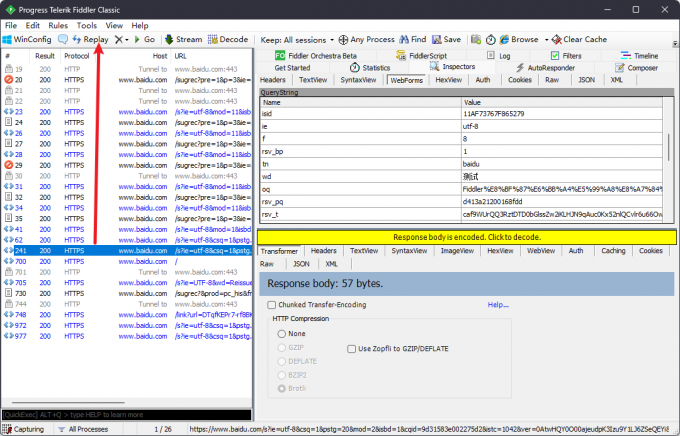Open the FiddlerScript tab
This screenshot has height=436, width=680.
click(x=421, y=56)
